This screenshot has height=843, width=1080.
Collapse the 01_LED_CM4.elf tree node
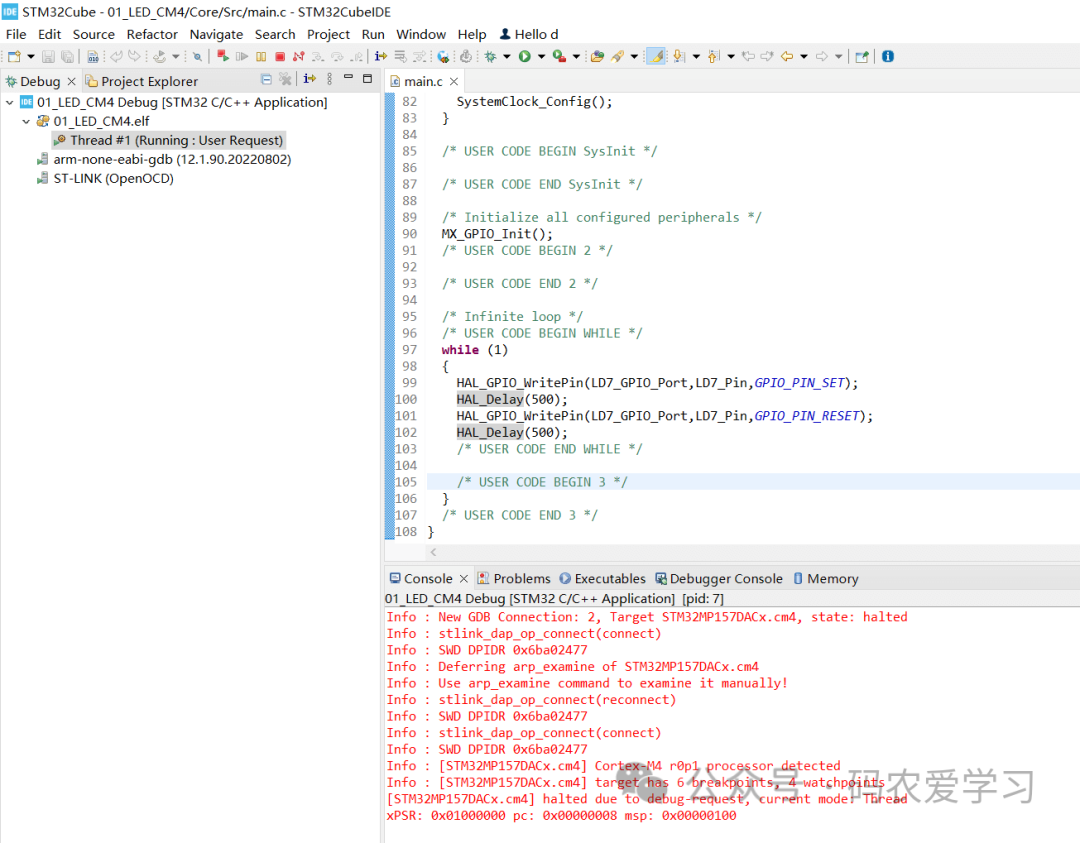[x=26, y=121]
